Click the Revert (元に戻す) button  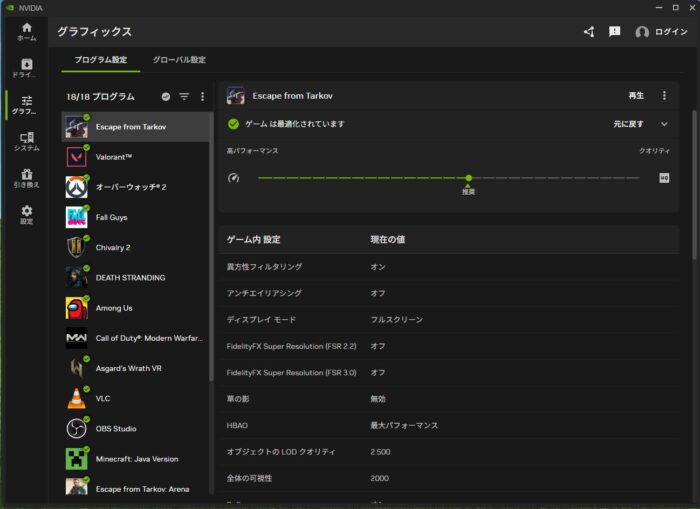pyautogui.click(x=628, y=124)
